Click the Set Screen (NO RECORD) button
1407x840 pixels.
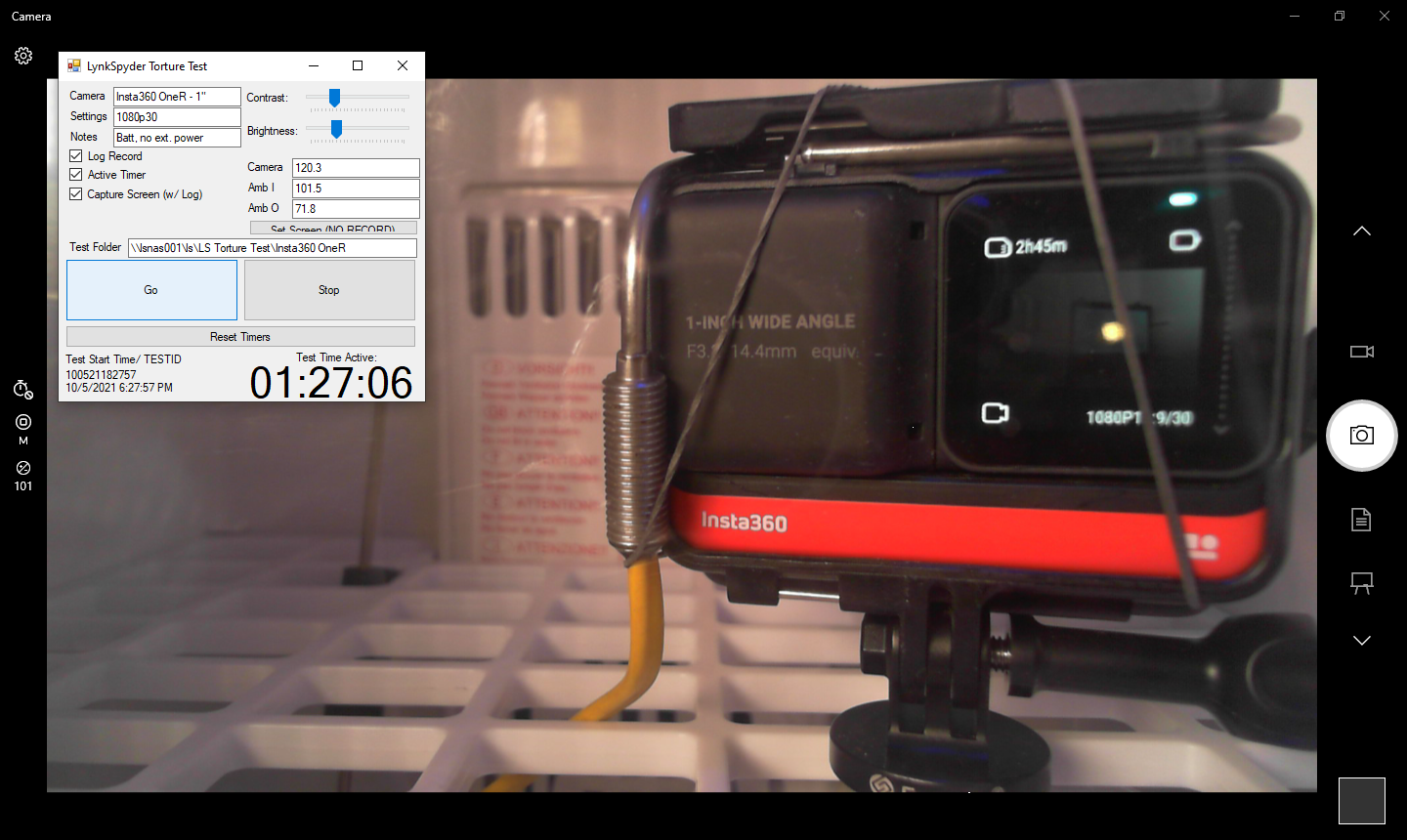(333, 227)
